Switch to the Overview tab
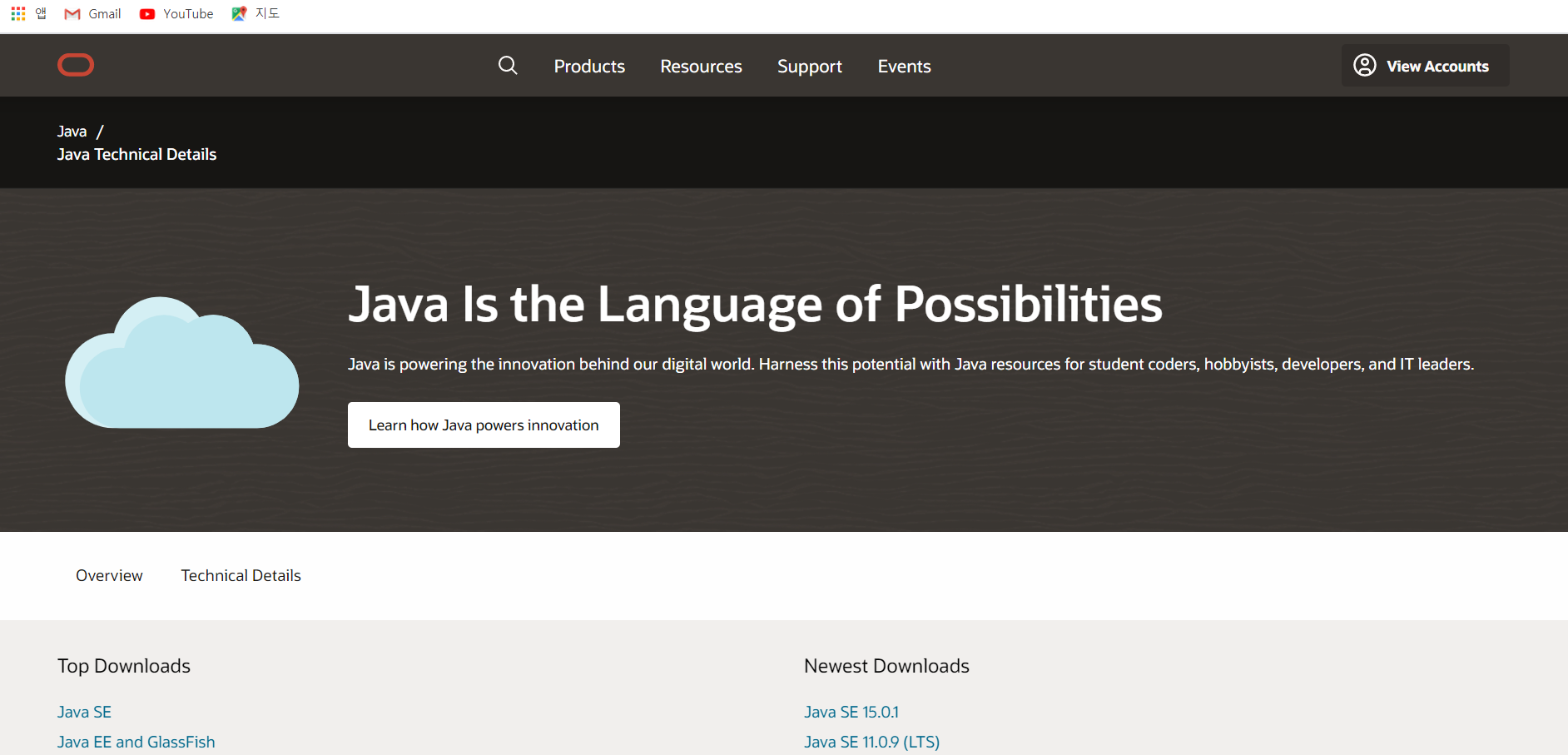 pos(109,575)
